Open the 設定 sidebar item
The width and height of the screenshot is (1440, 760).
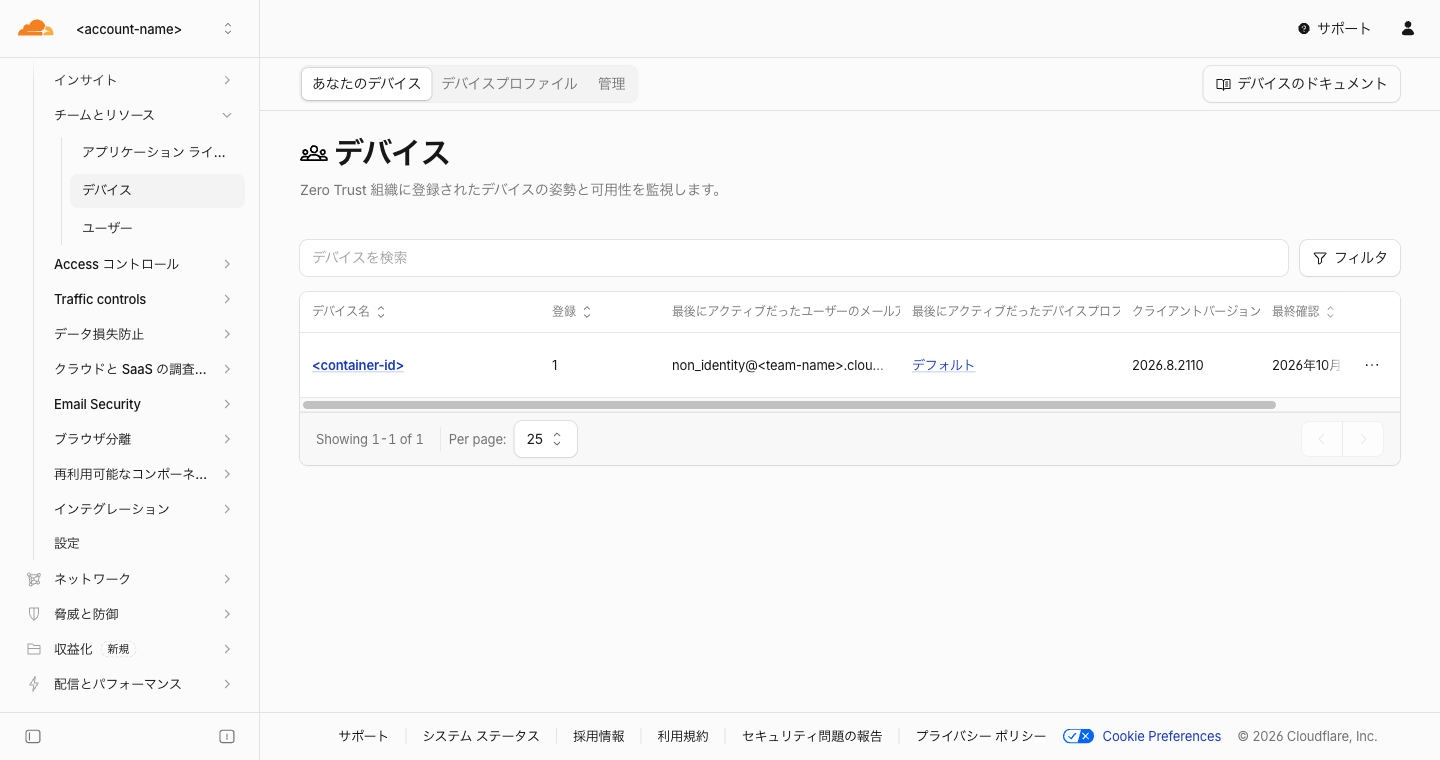[143, 543]
